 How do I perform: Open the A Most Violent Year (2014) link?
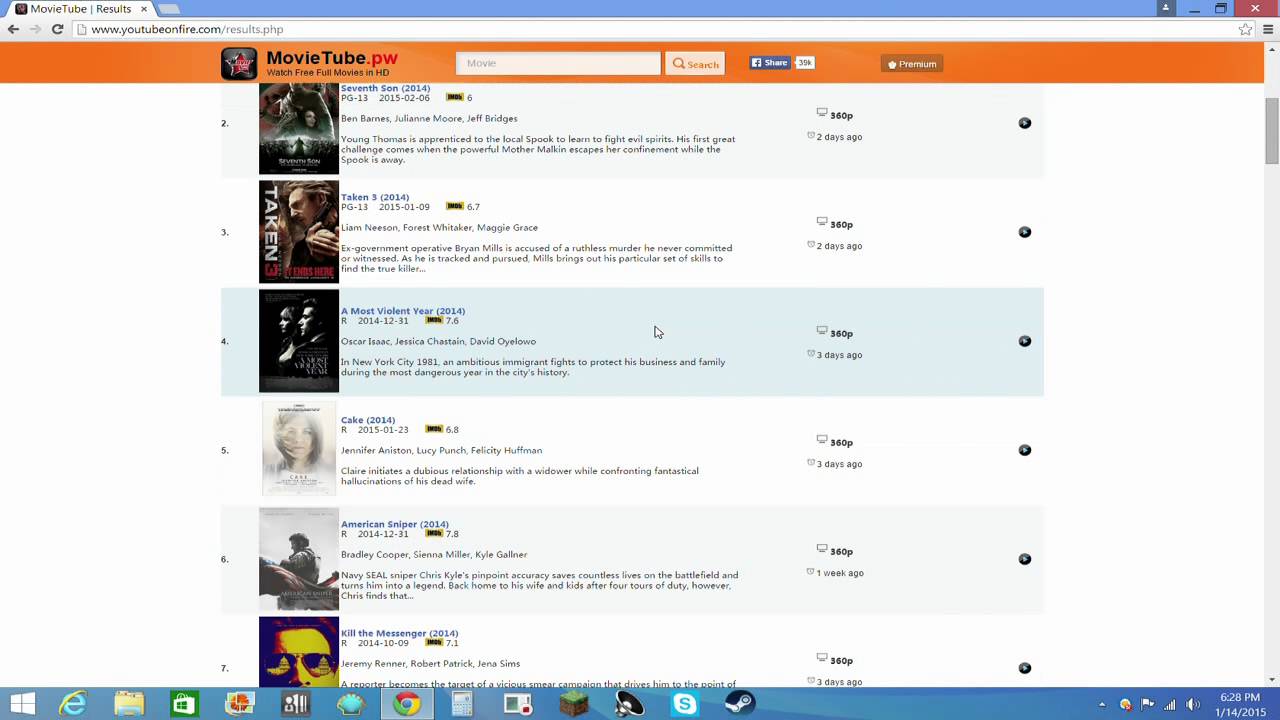(x=403, y=311)
